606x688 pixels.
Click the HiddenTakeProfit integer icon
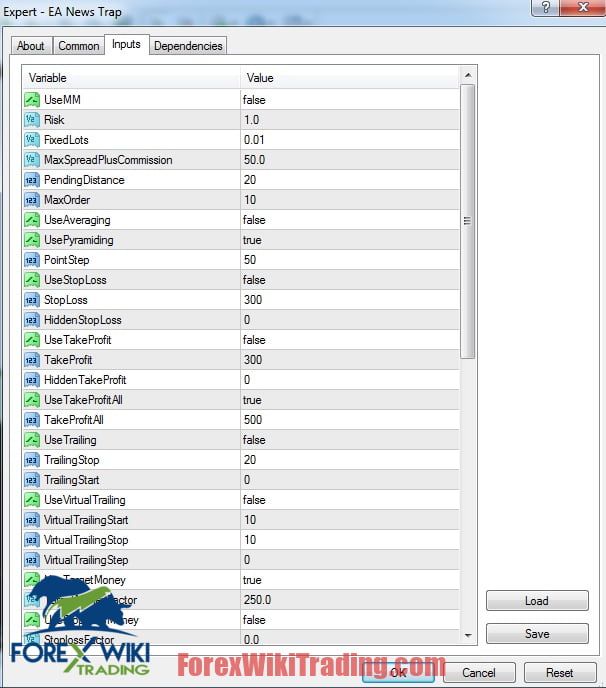[x=32, y=380]
